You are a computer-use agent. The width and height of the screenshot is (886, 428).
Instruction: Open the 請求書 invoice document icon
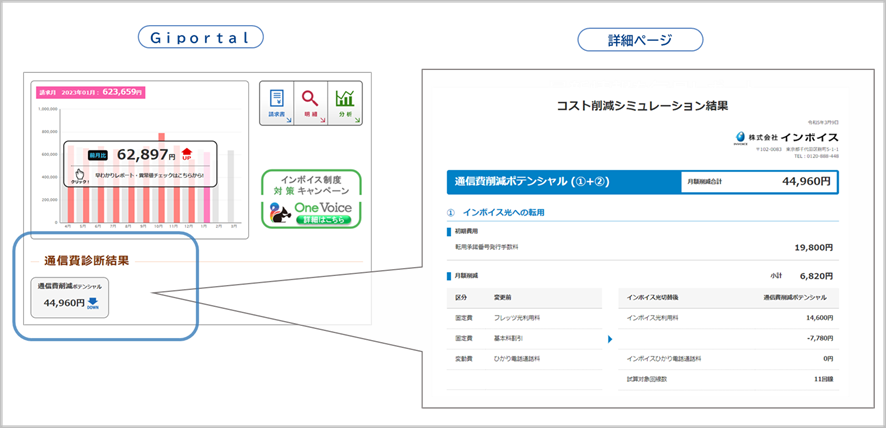(x=276, y=102)
